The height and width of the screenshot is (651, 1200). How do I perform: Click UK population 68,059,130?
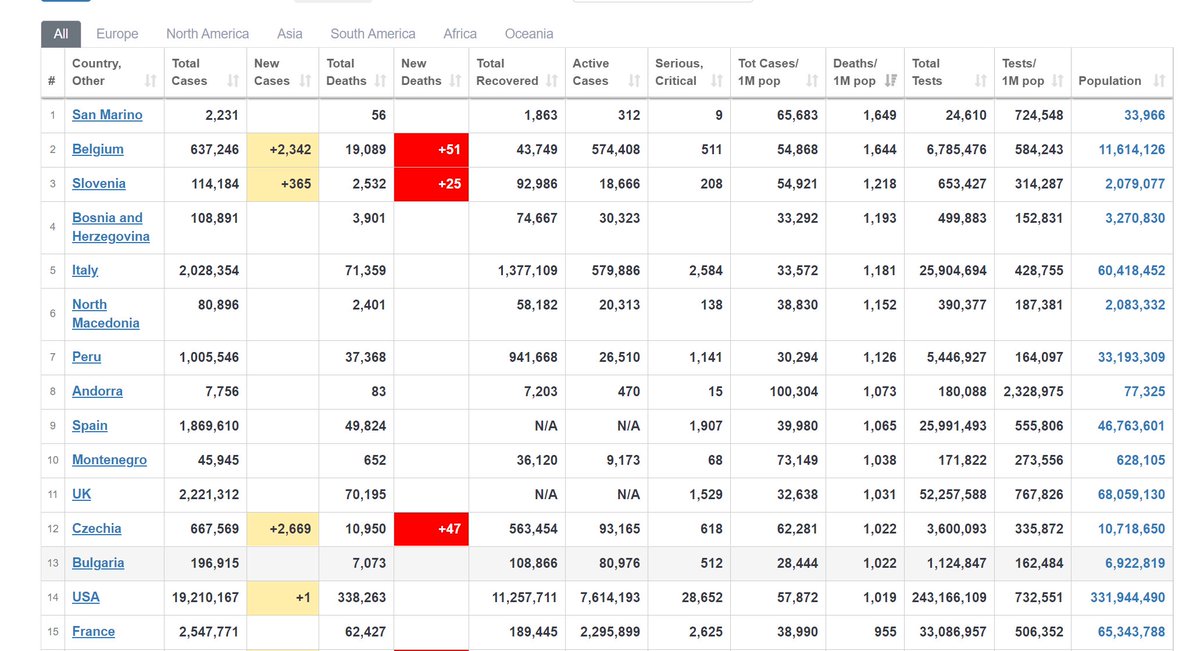pos(1131,494)
